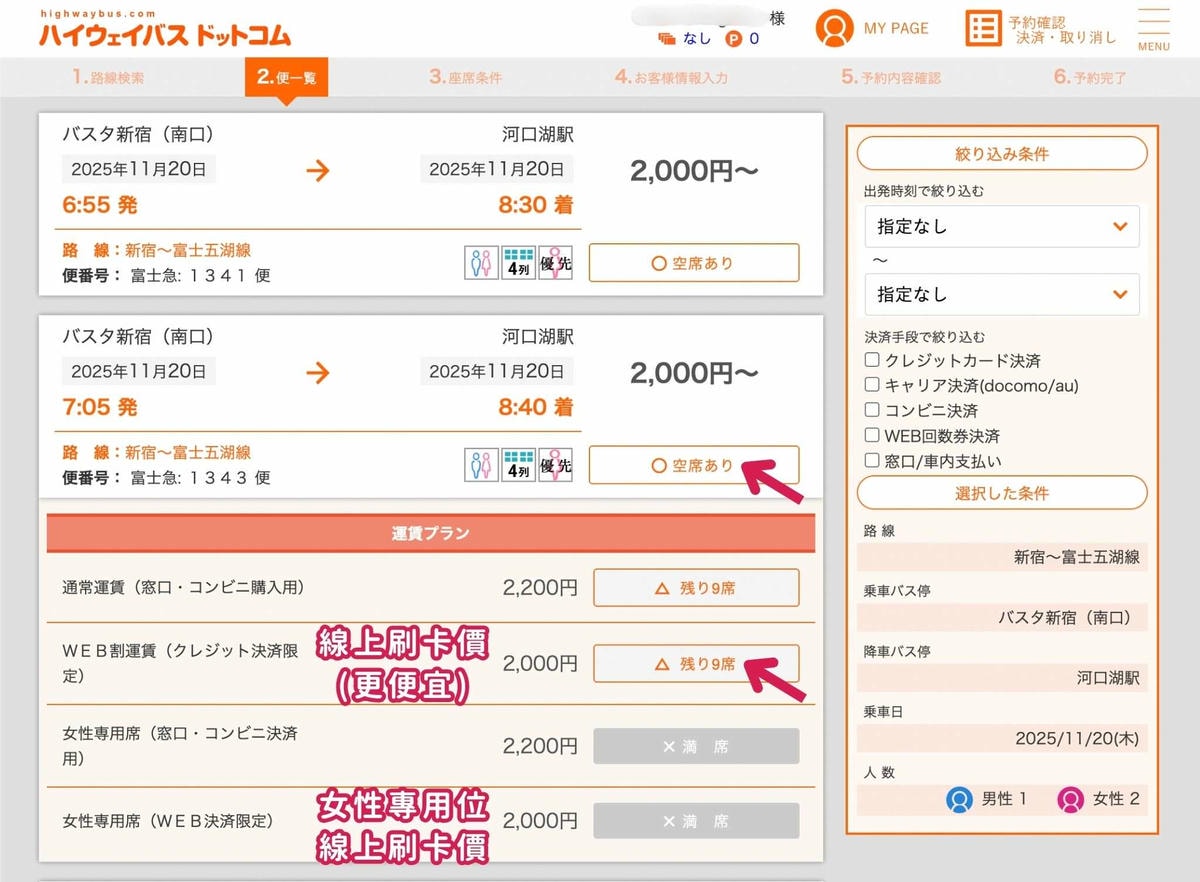Click 4列 seat icon on 1341便 card

tap(519, 263)
